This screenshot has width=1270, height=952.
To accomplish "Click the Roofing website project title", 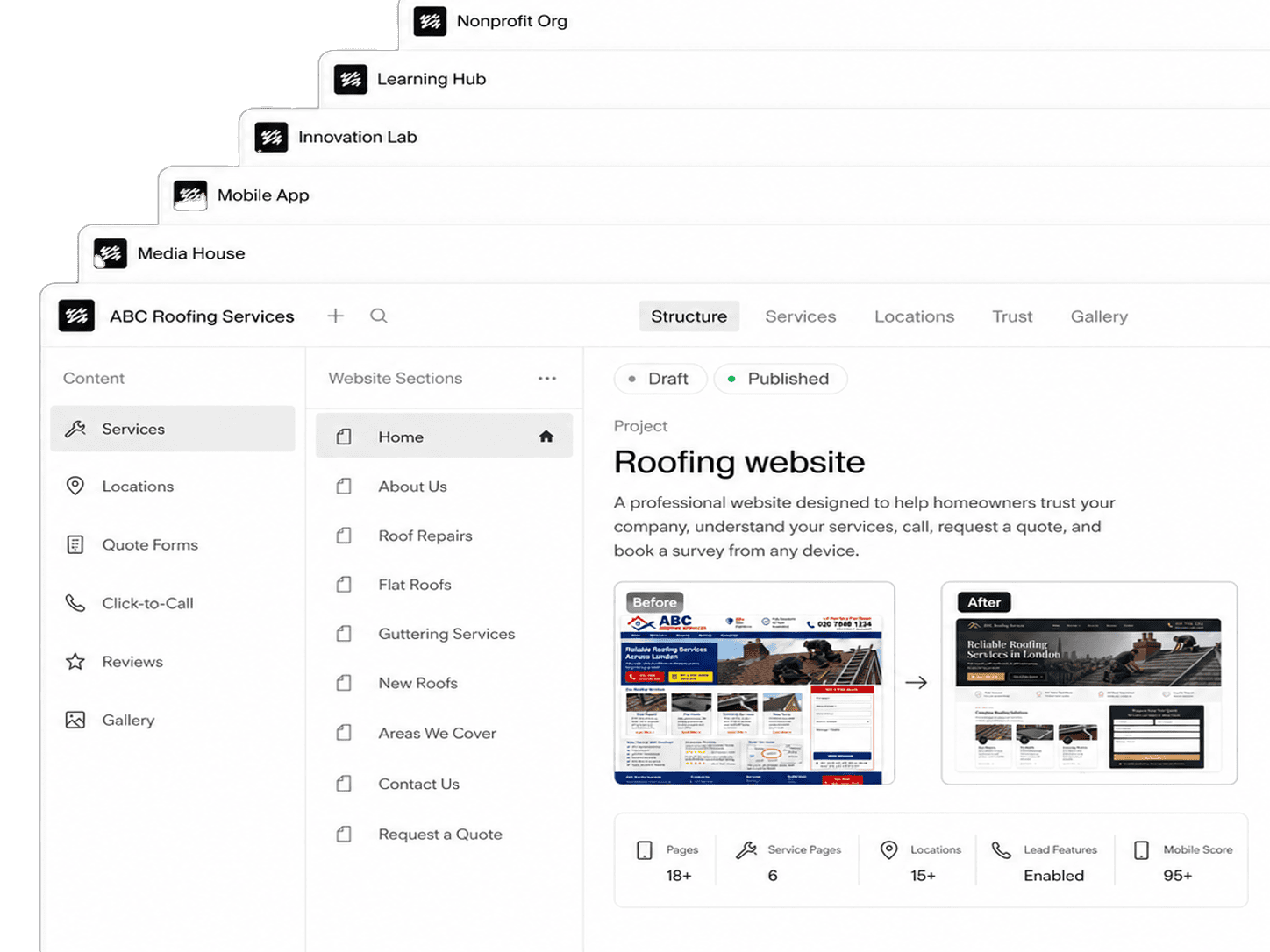I will pos(739,462).
